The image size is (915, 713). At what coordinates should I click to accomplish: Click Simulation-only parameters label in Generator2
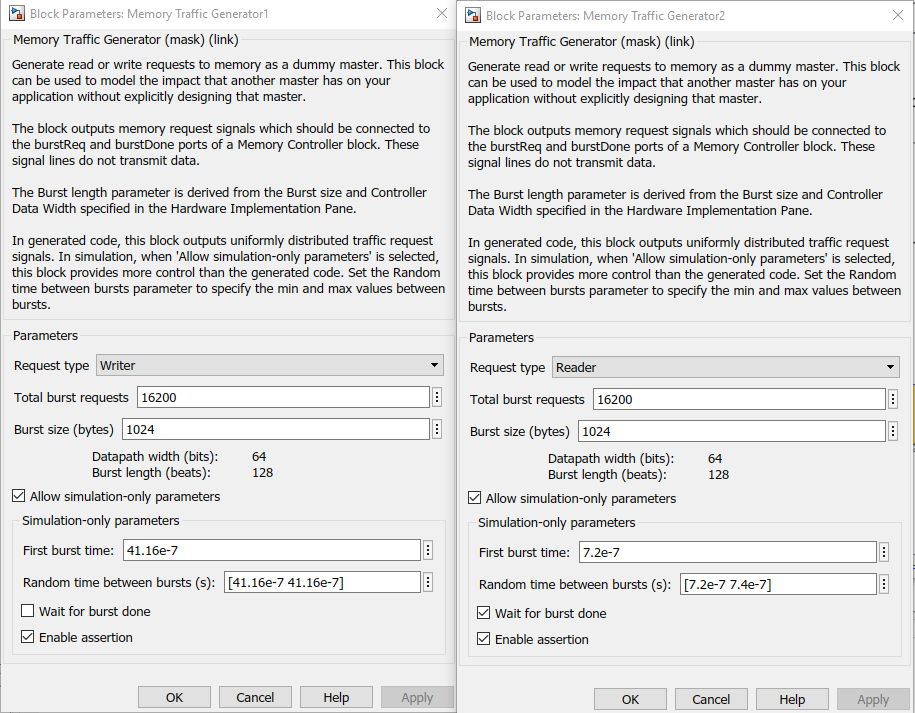(x=556, y=522)
